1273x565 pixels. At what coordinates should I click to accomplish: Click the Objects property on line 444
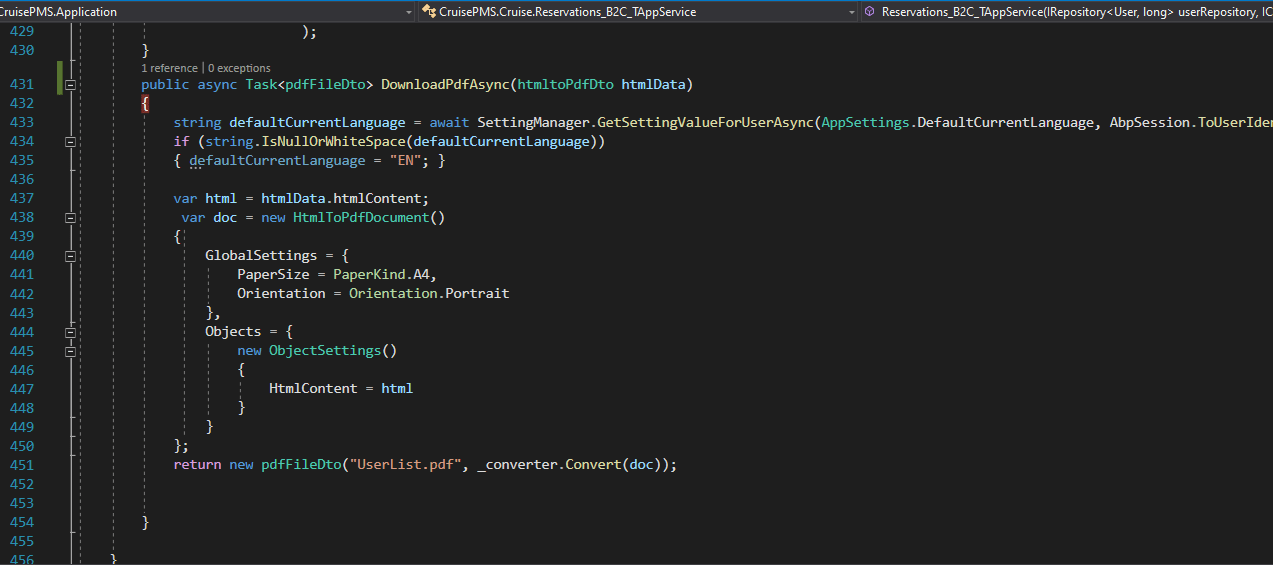pyautogui.click(x=233, y=332)
